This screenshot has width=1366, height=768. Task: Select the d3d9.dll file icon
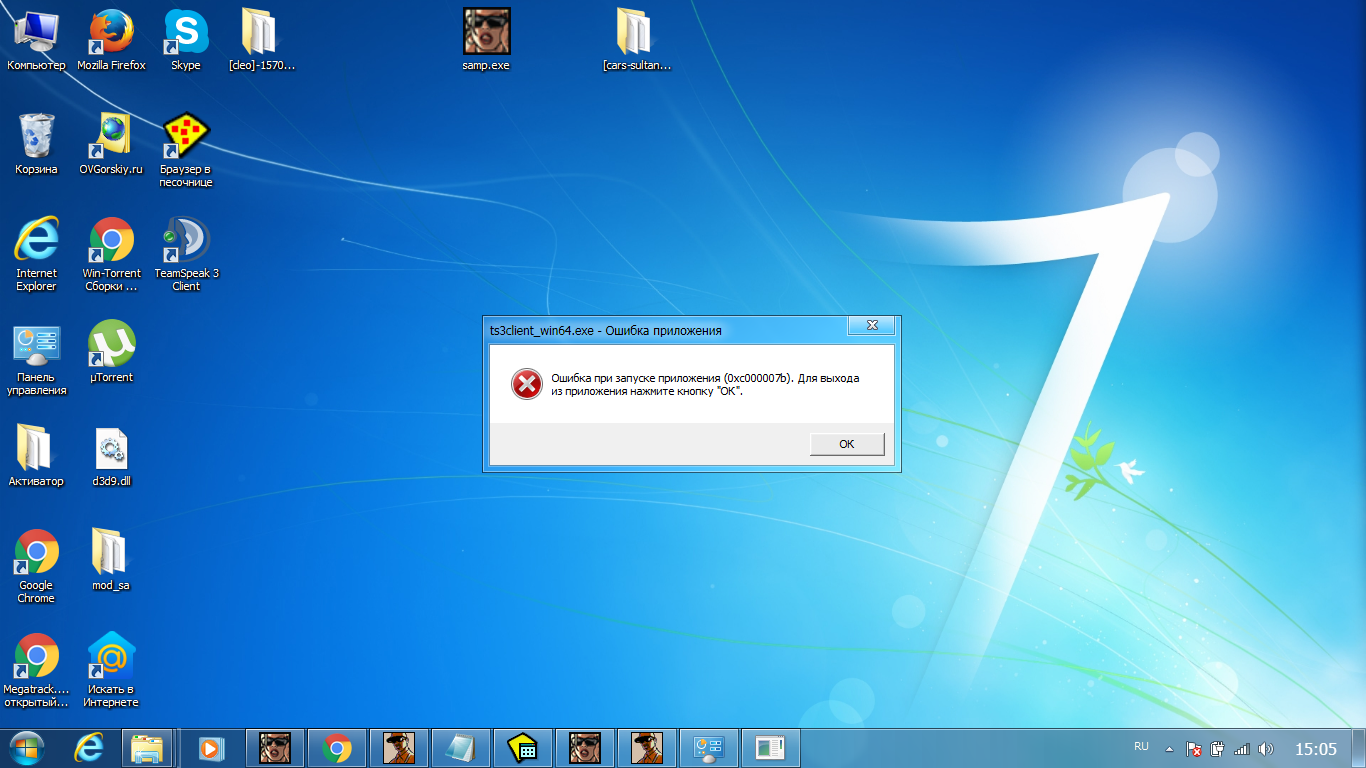coord(111,456)
